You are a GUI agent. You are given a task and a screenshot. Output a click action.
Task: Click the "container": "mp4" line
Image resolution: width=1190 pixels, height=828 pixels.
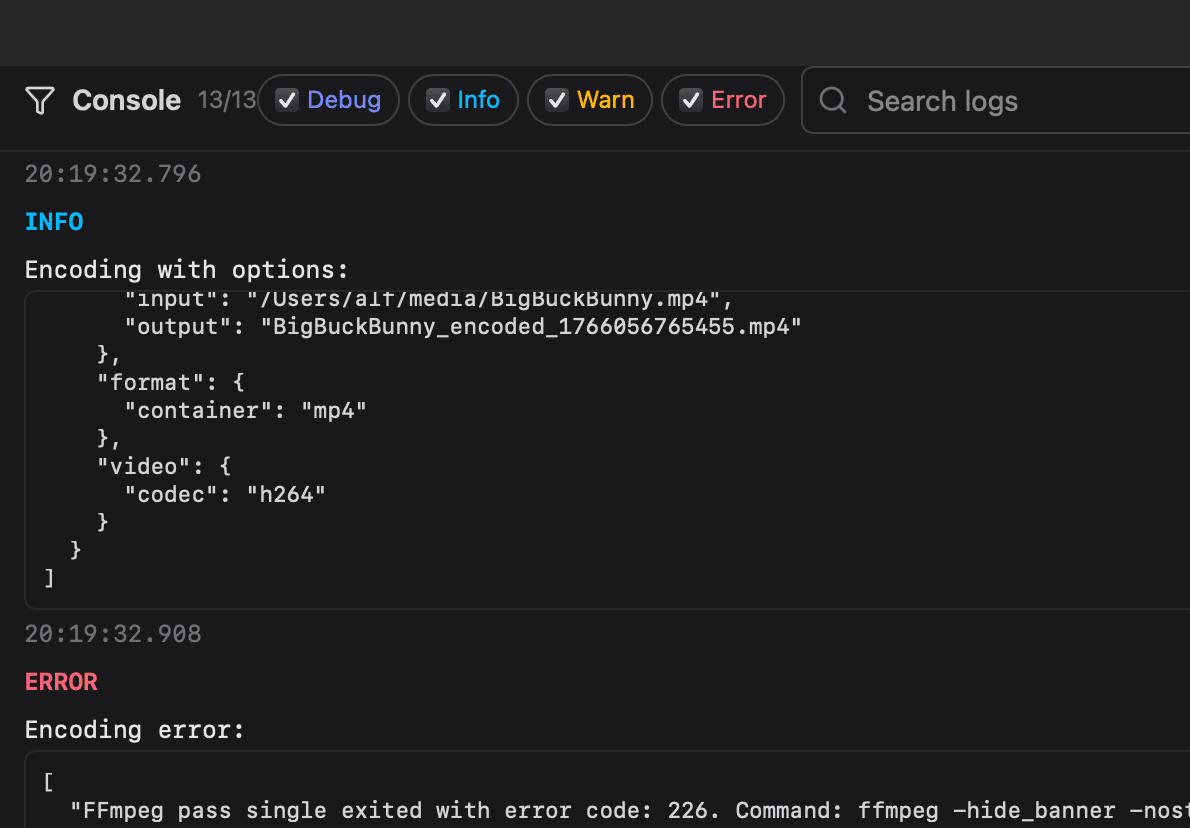click(x=246, y=410)
